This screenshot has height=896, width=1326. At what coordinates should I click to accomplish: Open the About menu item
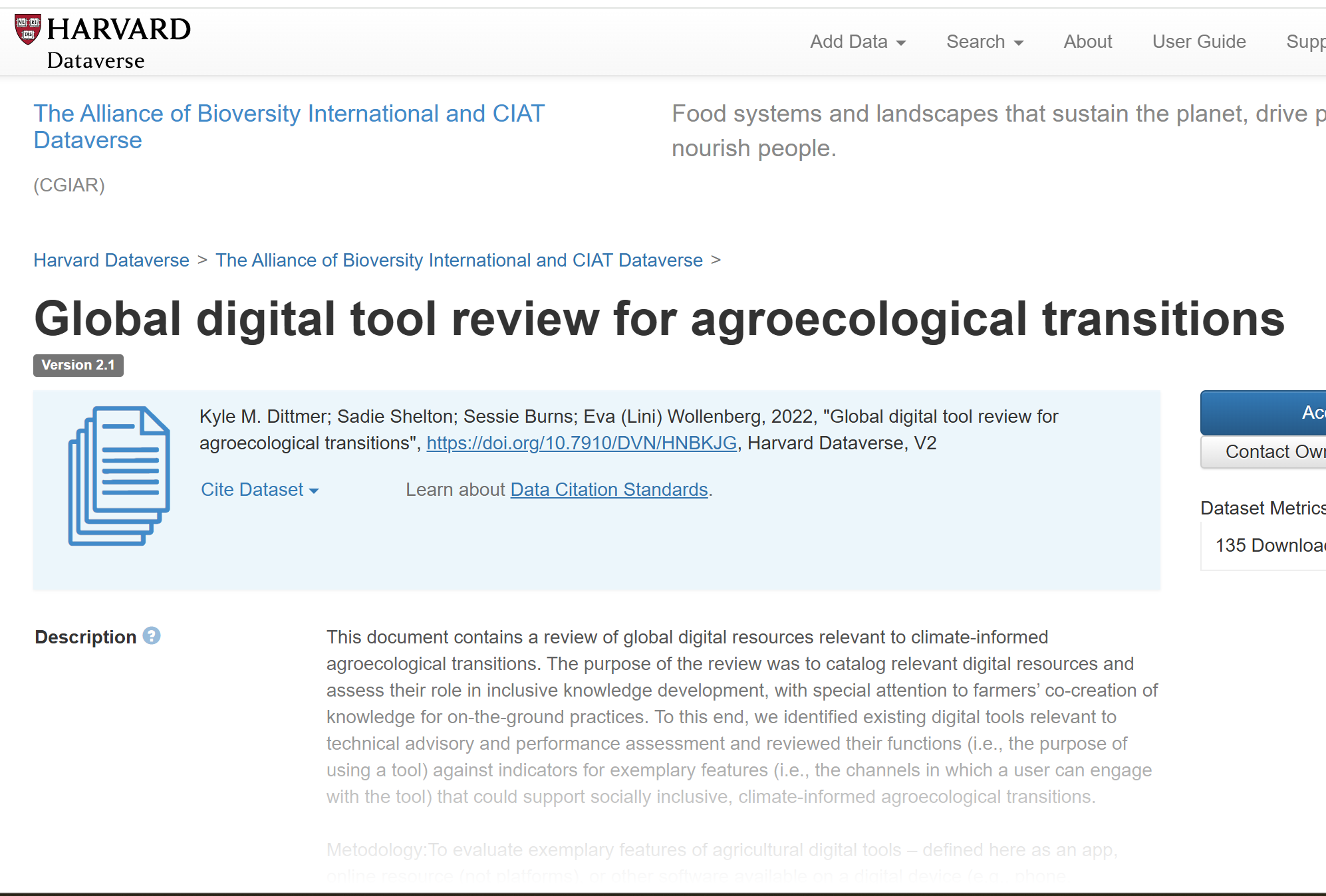tap(1087, 42)
